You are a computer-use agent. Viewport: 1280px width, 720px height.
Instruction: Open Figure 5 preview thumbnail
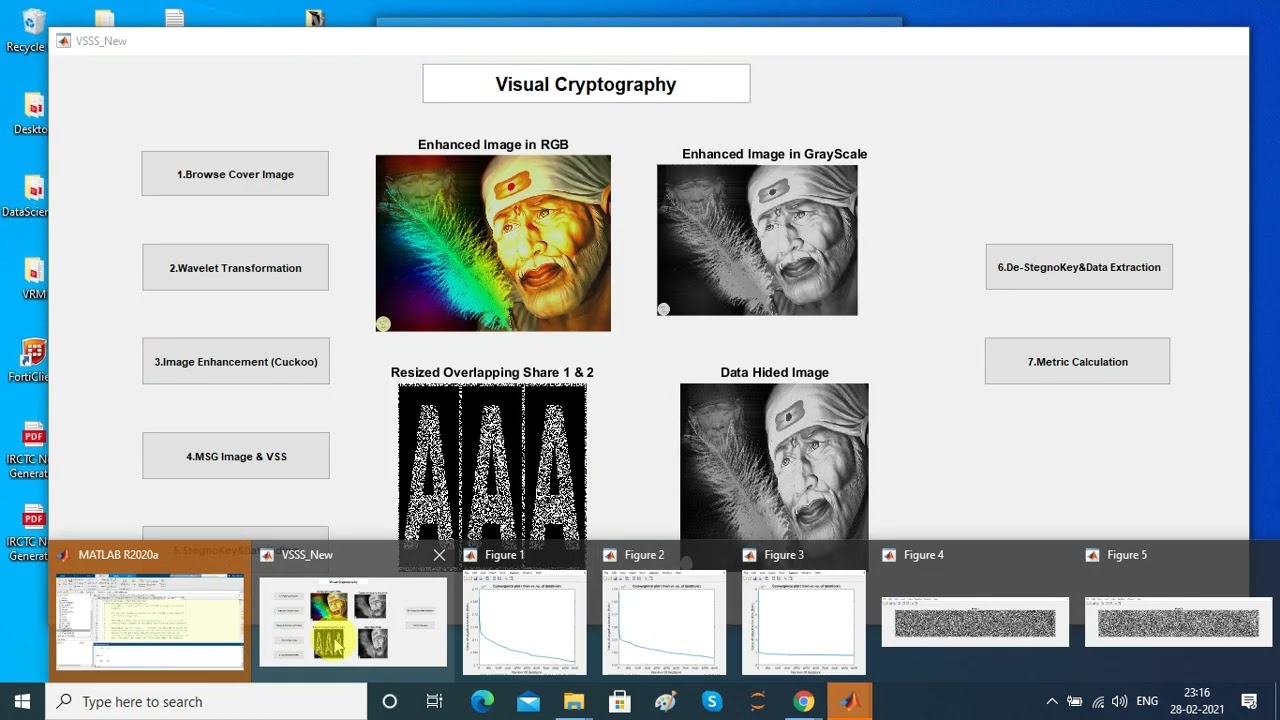(1178, 622)
